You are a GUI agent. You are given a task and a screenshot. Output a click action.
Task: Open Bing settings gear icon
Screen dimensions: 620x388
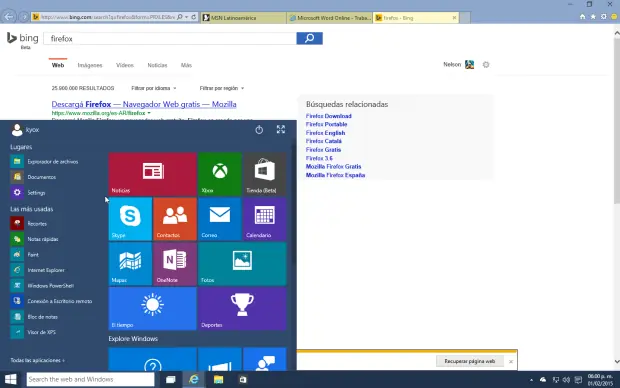coord(486,64)
